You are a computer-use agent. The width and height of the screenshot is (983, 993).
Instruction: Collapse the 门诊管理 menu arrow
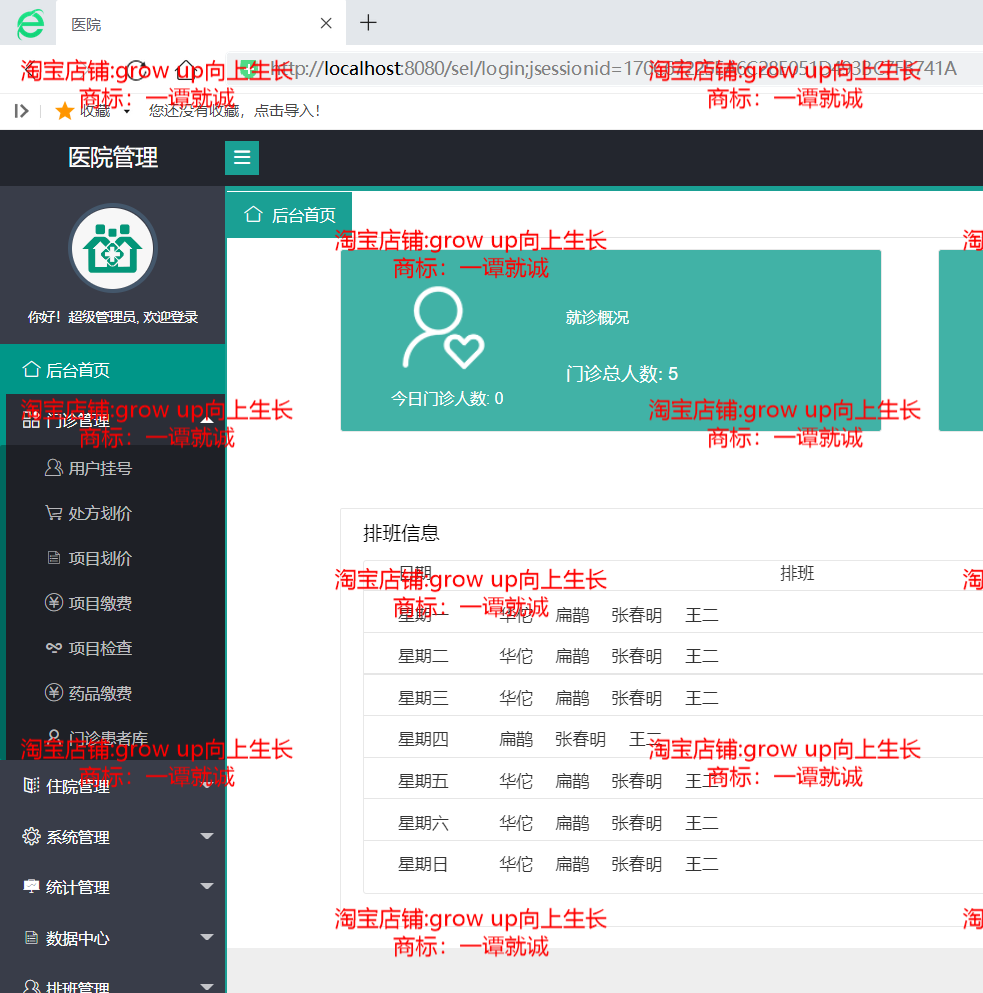(x=206, y=419)
